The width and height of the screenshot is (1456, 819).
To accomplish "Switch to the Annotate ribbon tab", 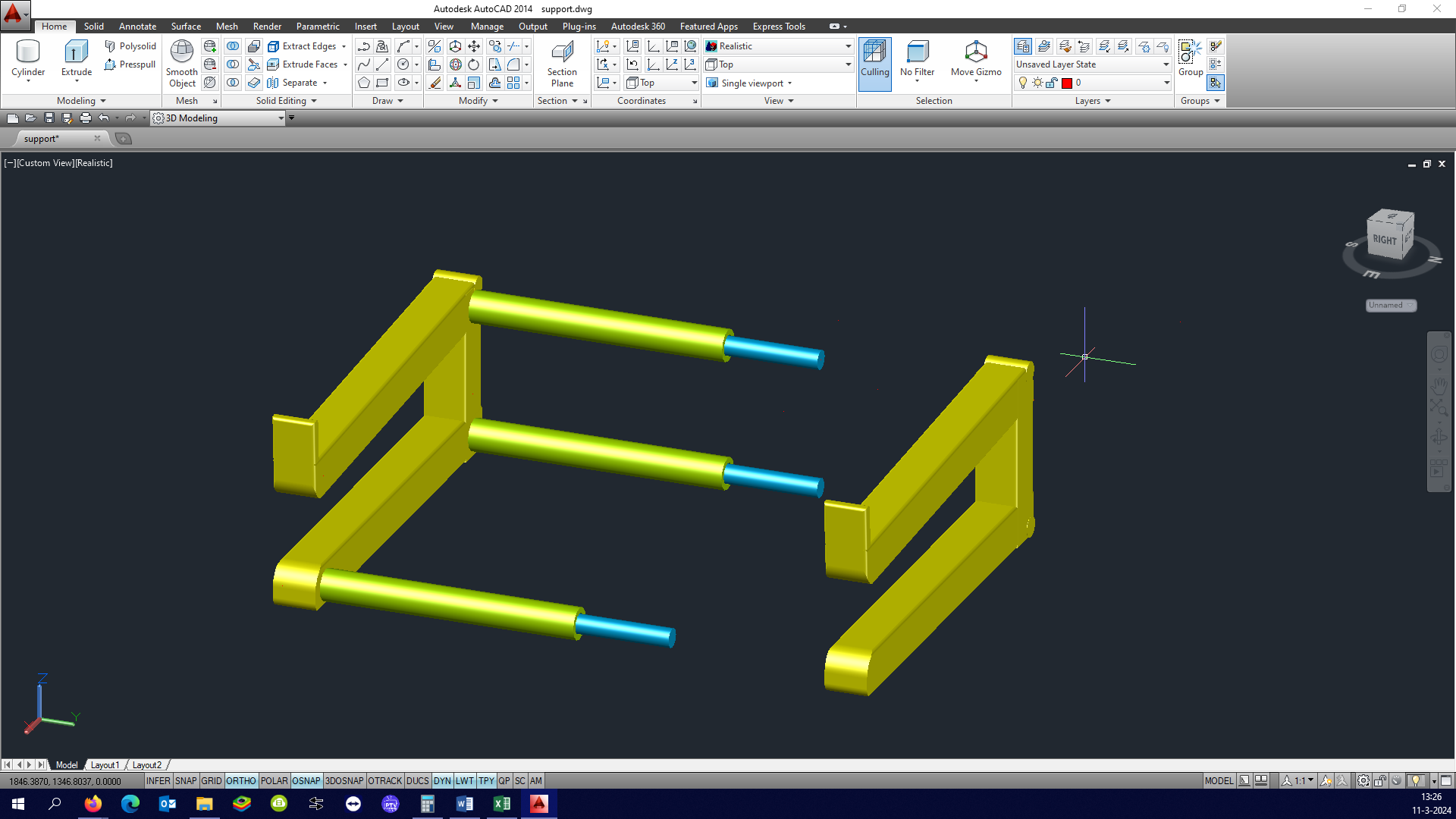I will (x=137, y=26).
